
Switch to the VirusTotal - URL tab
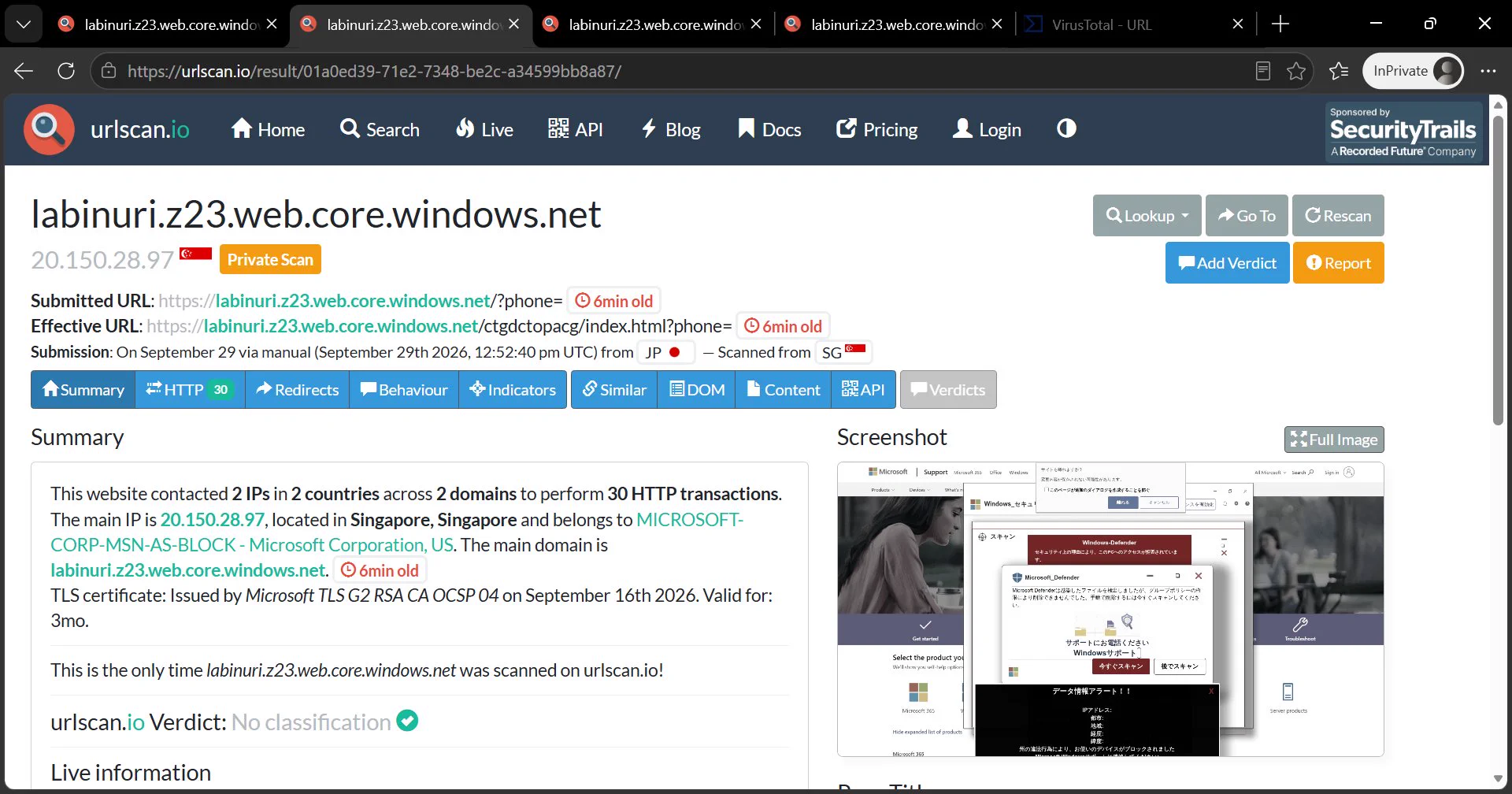pos(1132,24)
